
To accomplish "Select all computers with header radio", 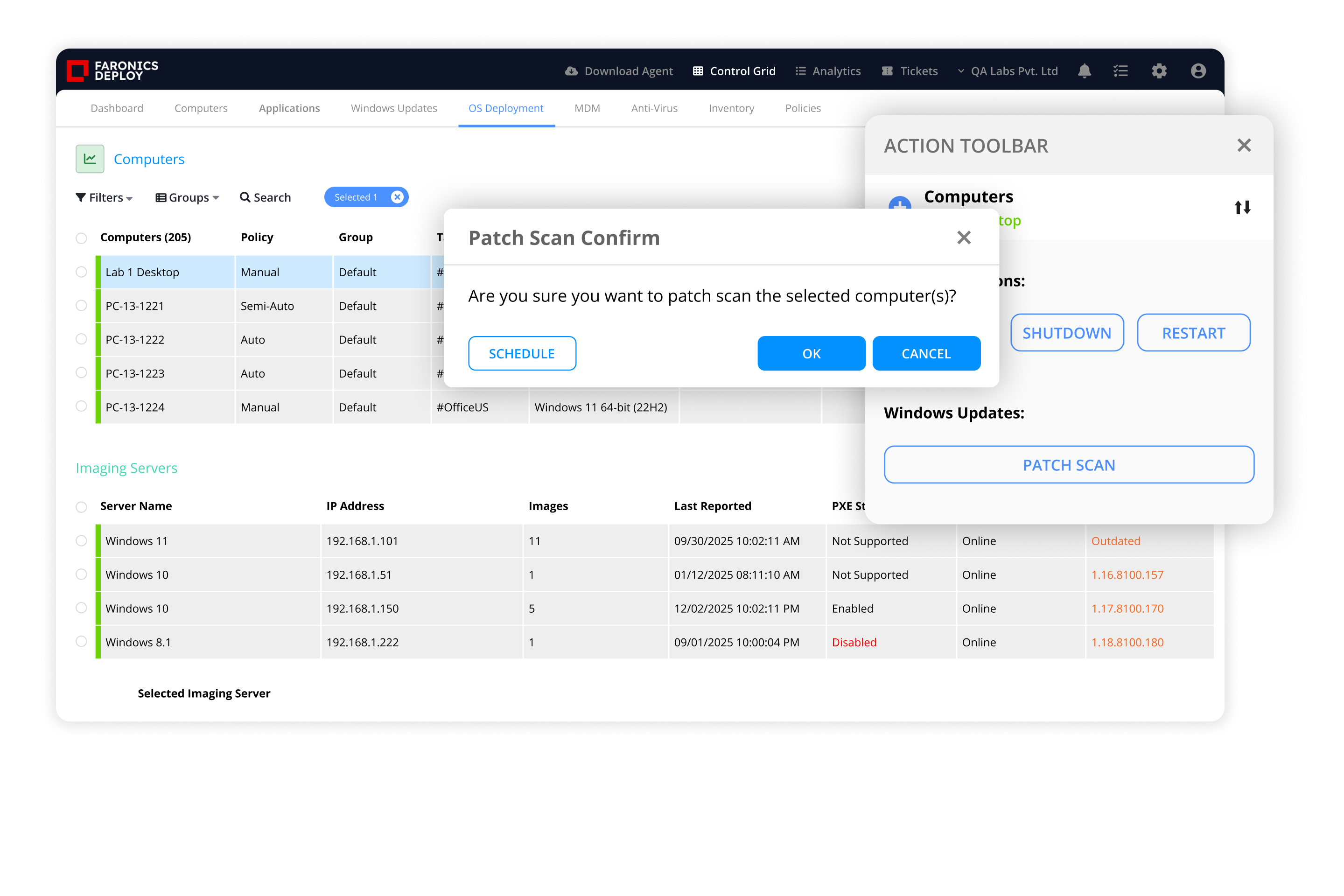I will point(81,238).
